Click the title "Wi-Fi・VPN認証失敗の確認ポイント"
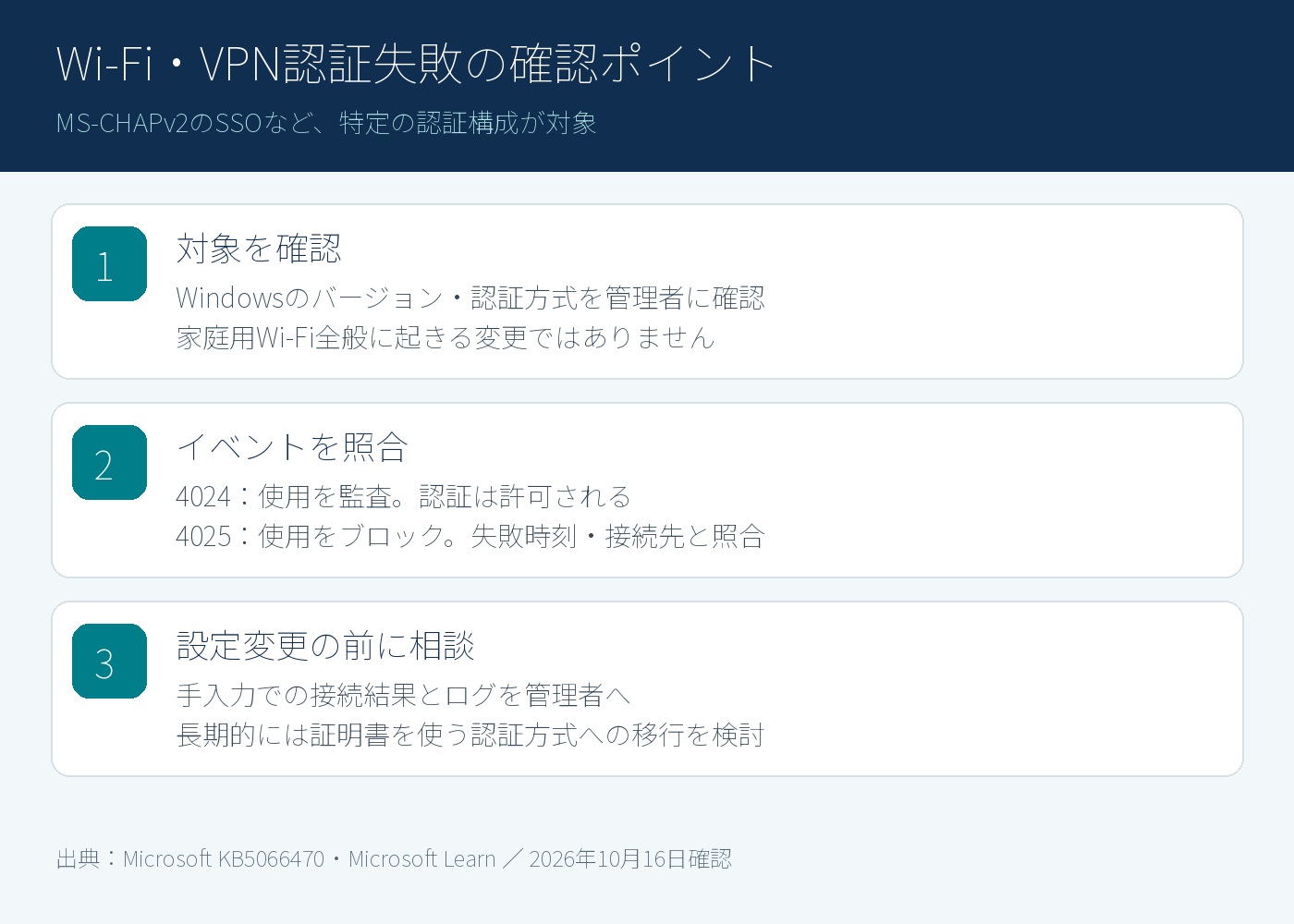 [x=416, y=64]
